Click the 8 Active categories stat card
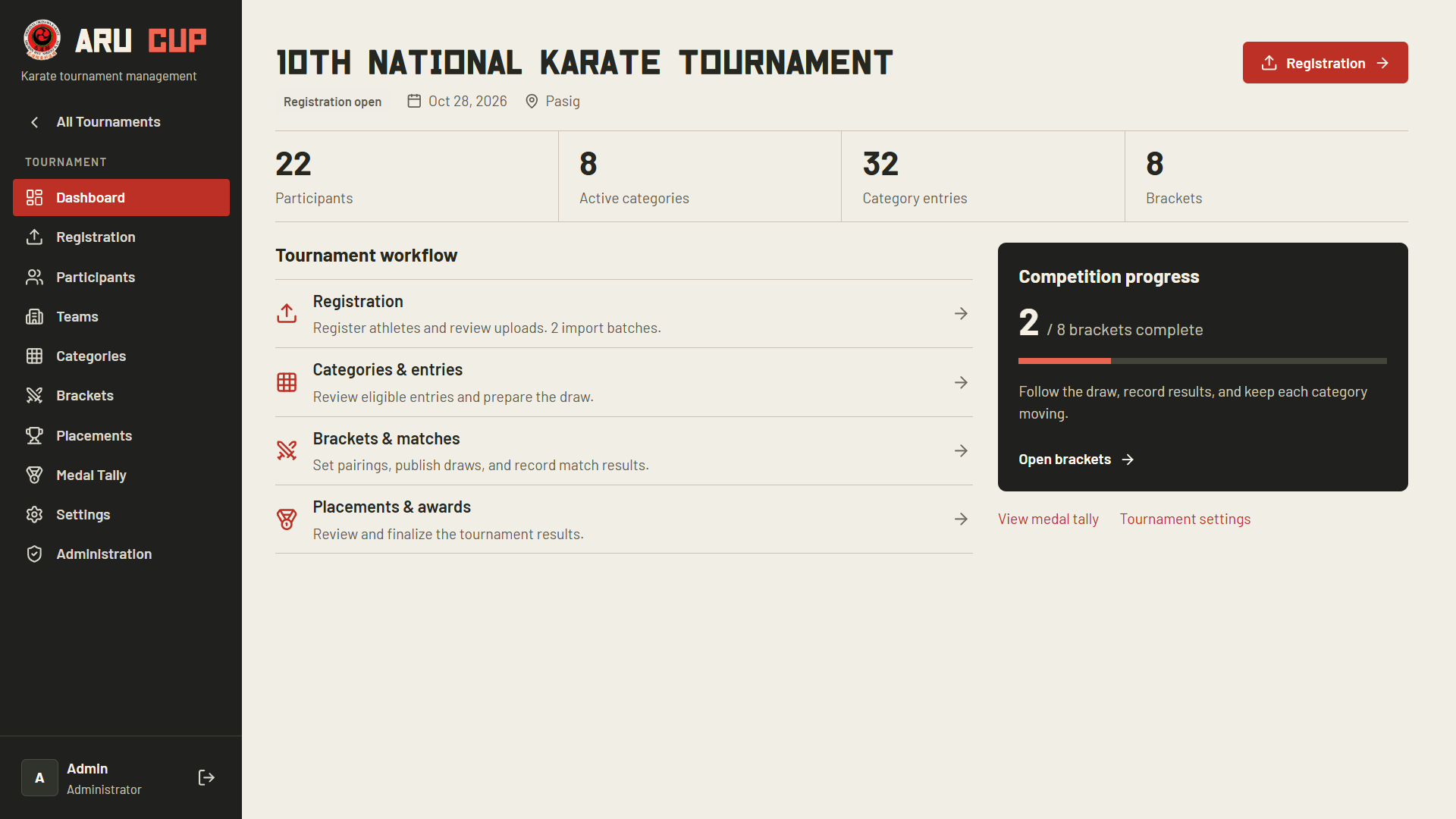The height and width of the screenshot is (819, 1456). tap(700, 177)
